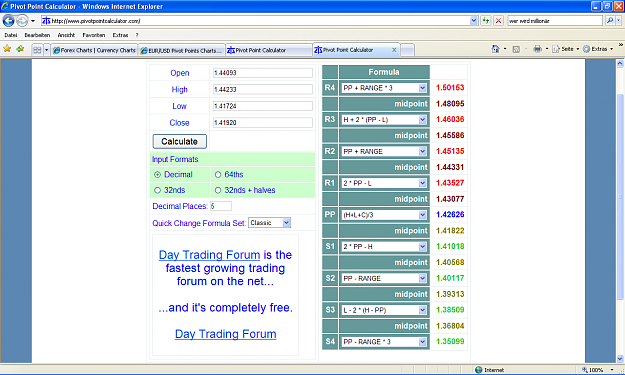Open the S2 formula dropdown
Image resolution: width=625 pixels, height=375 pixels.
point(384,278)
